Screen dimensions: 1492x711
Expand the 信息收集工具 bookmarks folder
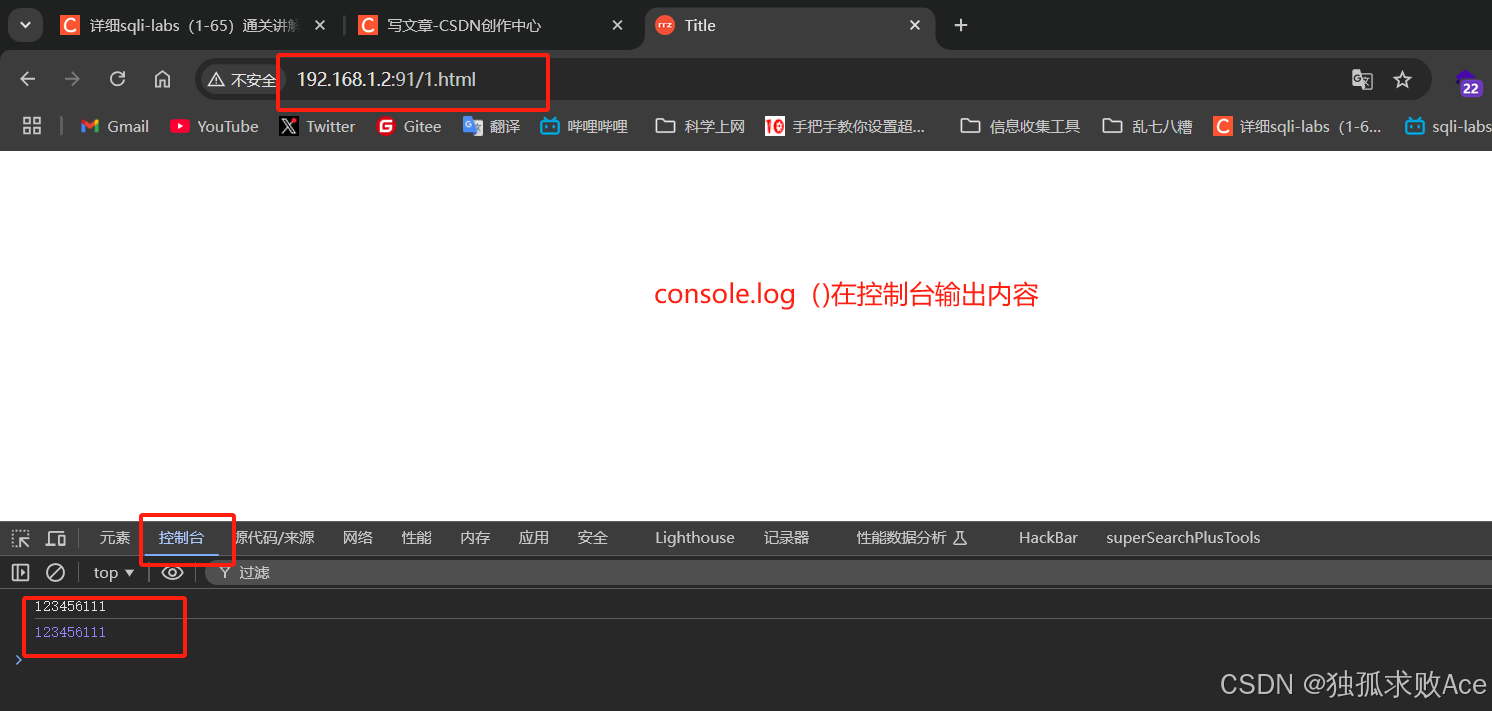click(1019, 126)
